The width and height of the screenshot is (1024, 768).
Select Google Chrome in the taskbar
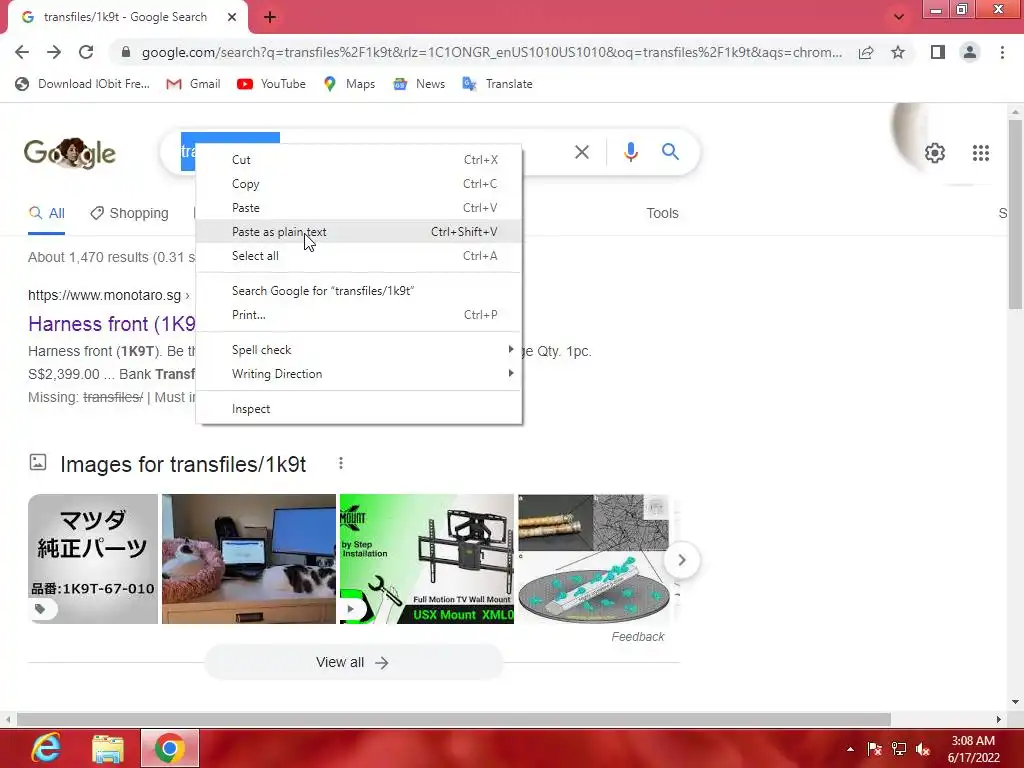(x=170, y=748)
